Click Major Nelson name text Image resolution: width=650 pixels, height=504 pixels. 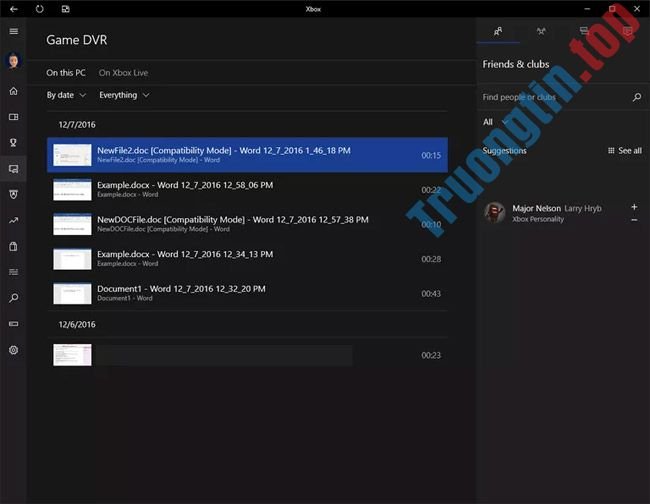tap(536, 208)
